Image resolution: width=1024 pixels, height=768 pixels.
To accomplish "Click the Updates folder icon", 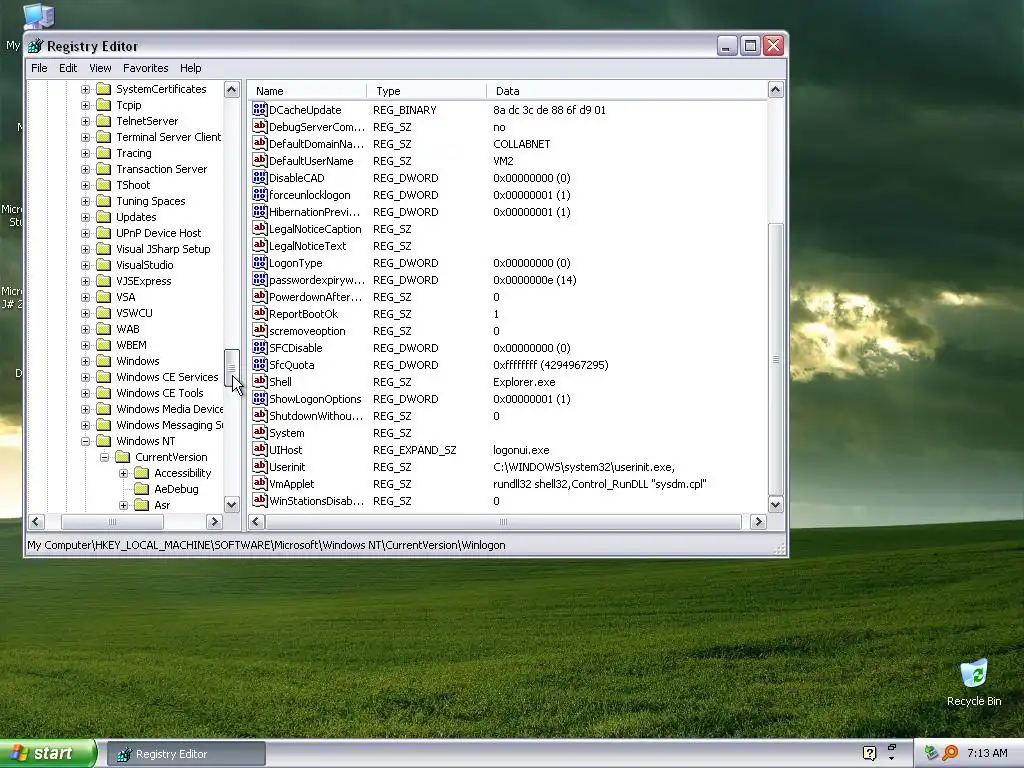I will [x=104, y=217].
